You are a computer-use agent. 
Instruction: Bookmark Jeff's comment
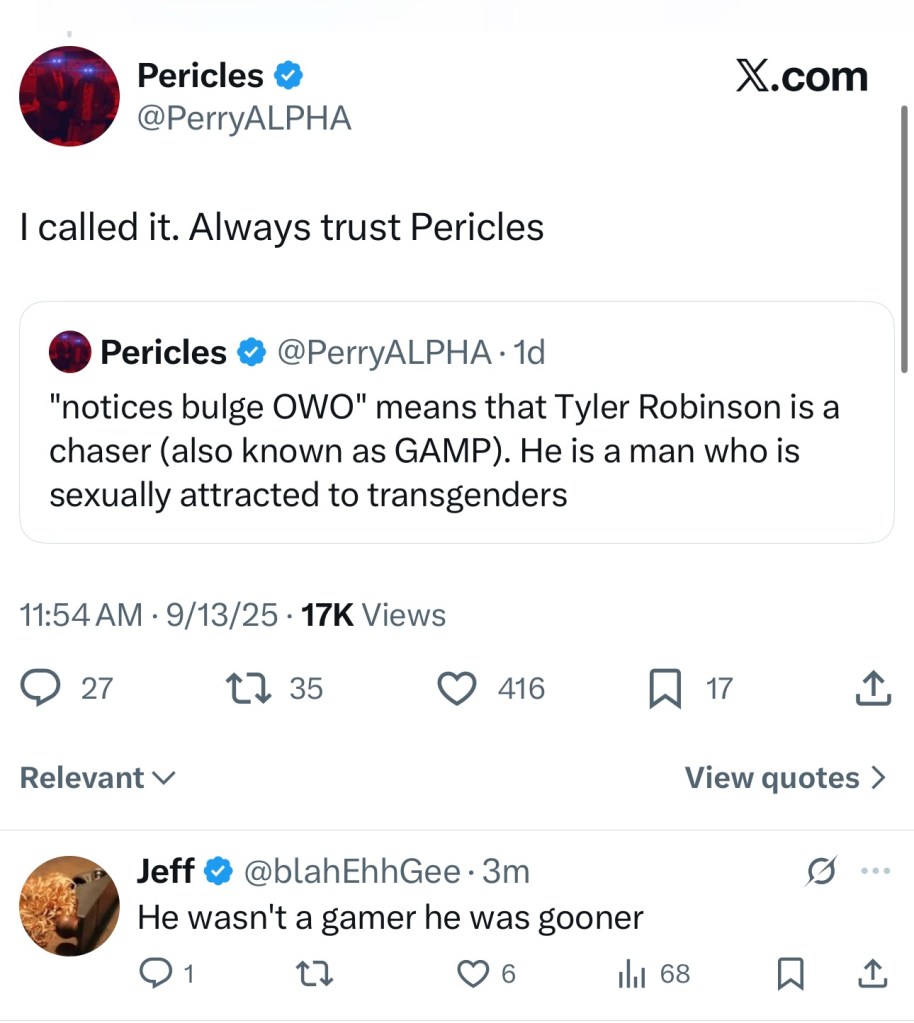tap(790, 973)
